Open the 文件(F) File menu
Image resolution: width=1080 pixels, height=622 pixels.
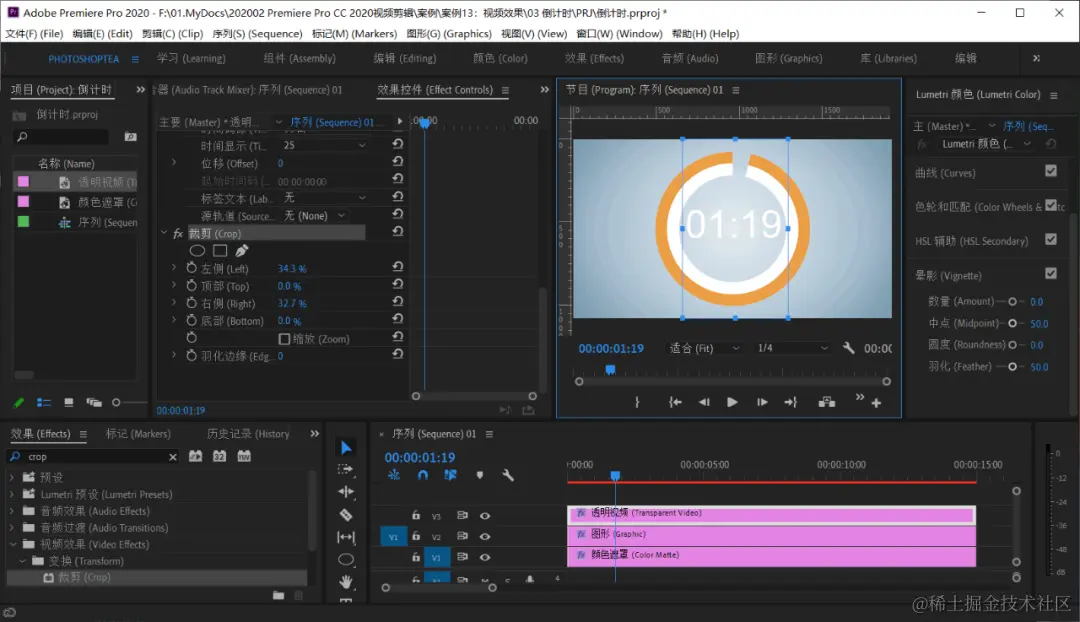(x=34, y=34)
